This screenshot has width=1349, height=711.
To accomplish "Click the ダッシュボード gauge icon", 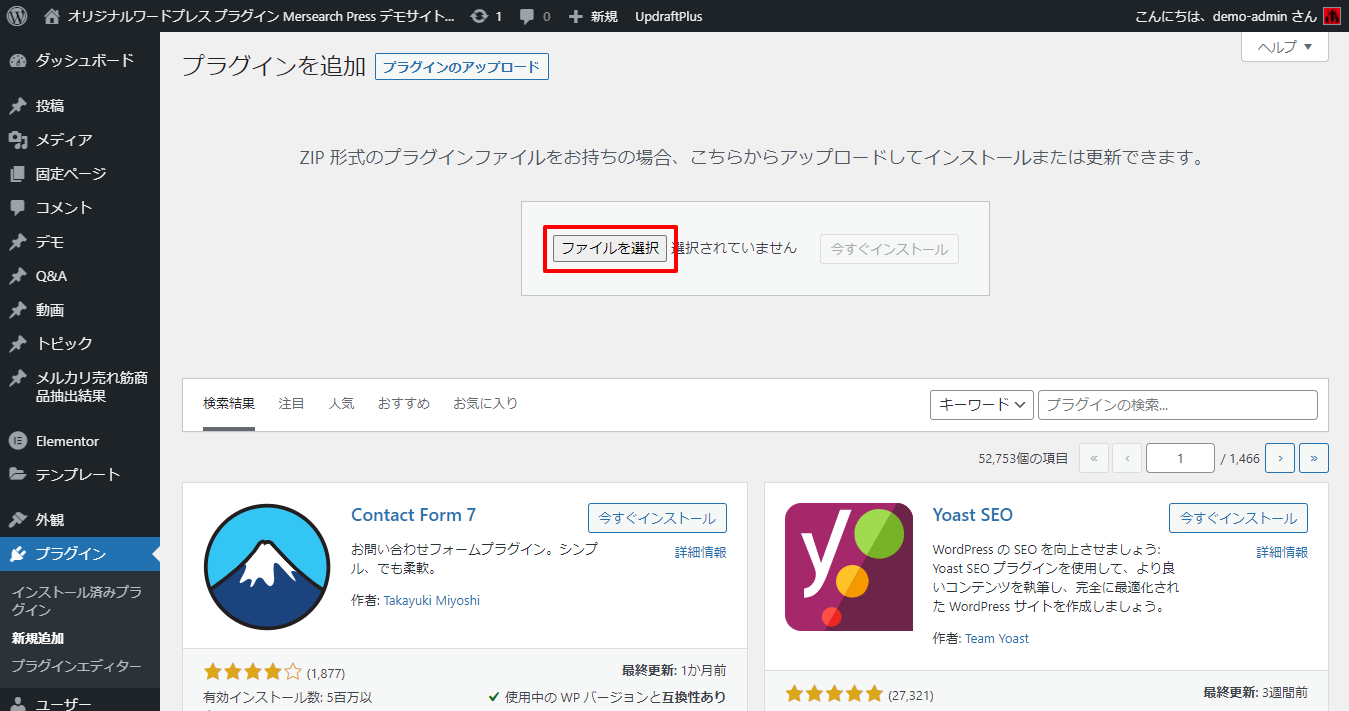I will 17,60.
